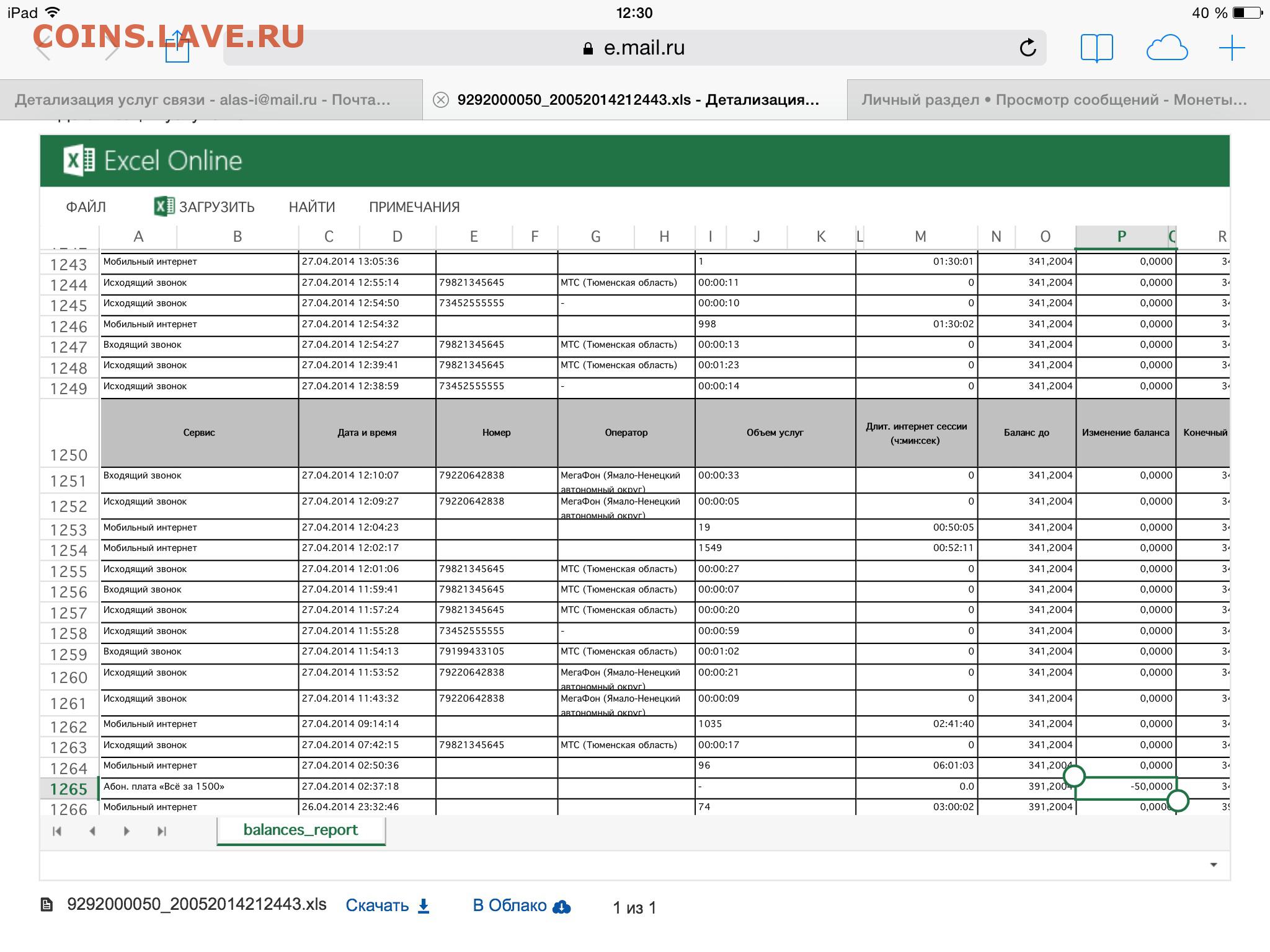Image resolution: width=1270 pixels, height=952 pixels.
Task: Click Скачать download link
Action: (388, 906)
